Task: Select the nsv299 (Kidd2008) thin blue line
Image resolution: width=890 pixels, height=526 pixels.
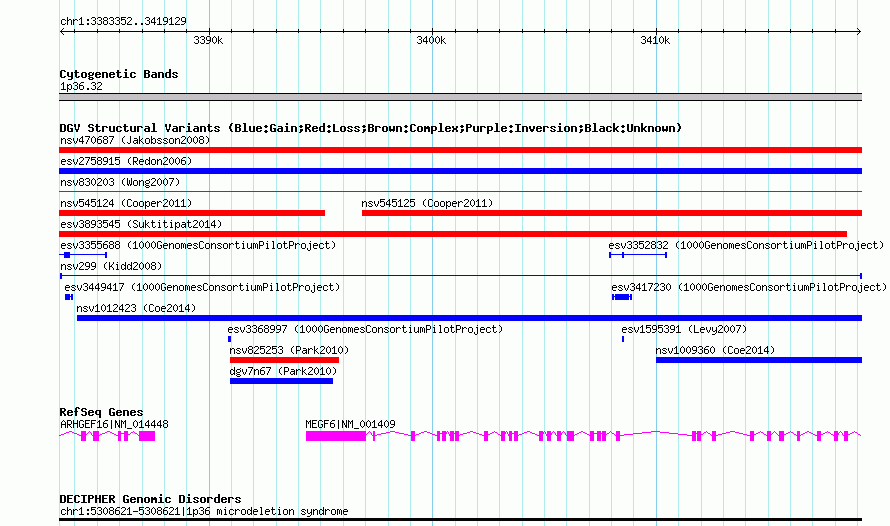Action: click(461, 276)
